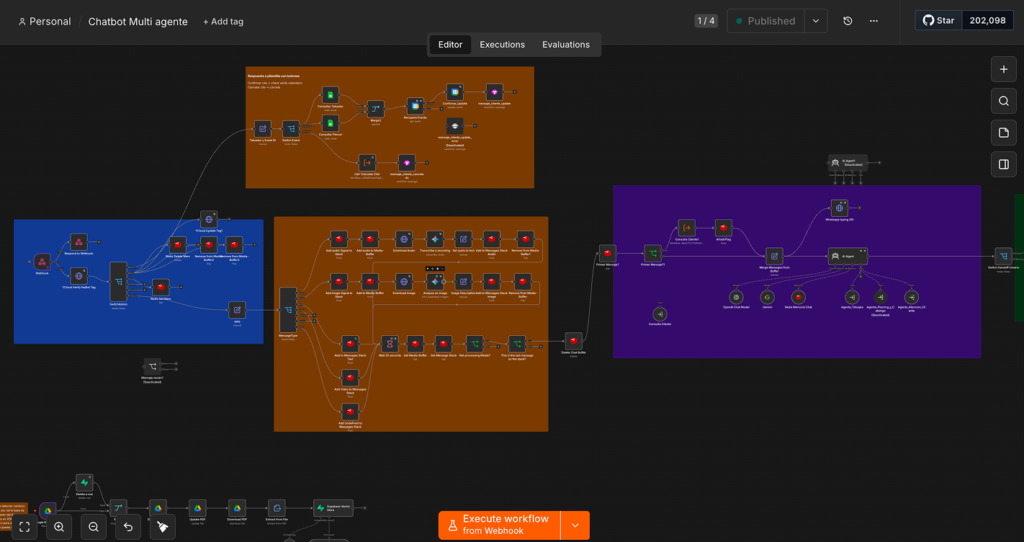The width and height of the screenshot is (1024, 542).
Task: Select the Respond to Webhook node
Action: point(79,242)
